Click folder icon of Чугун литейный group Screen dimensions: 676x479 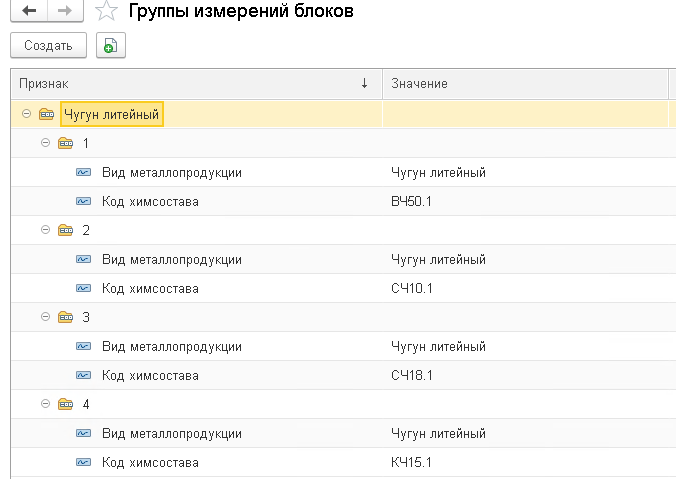47,115
